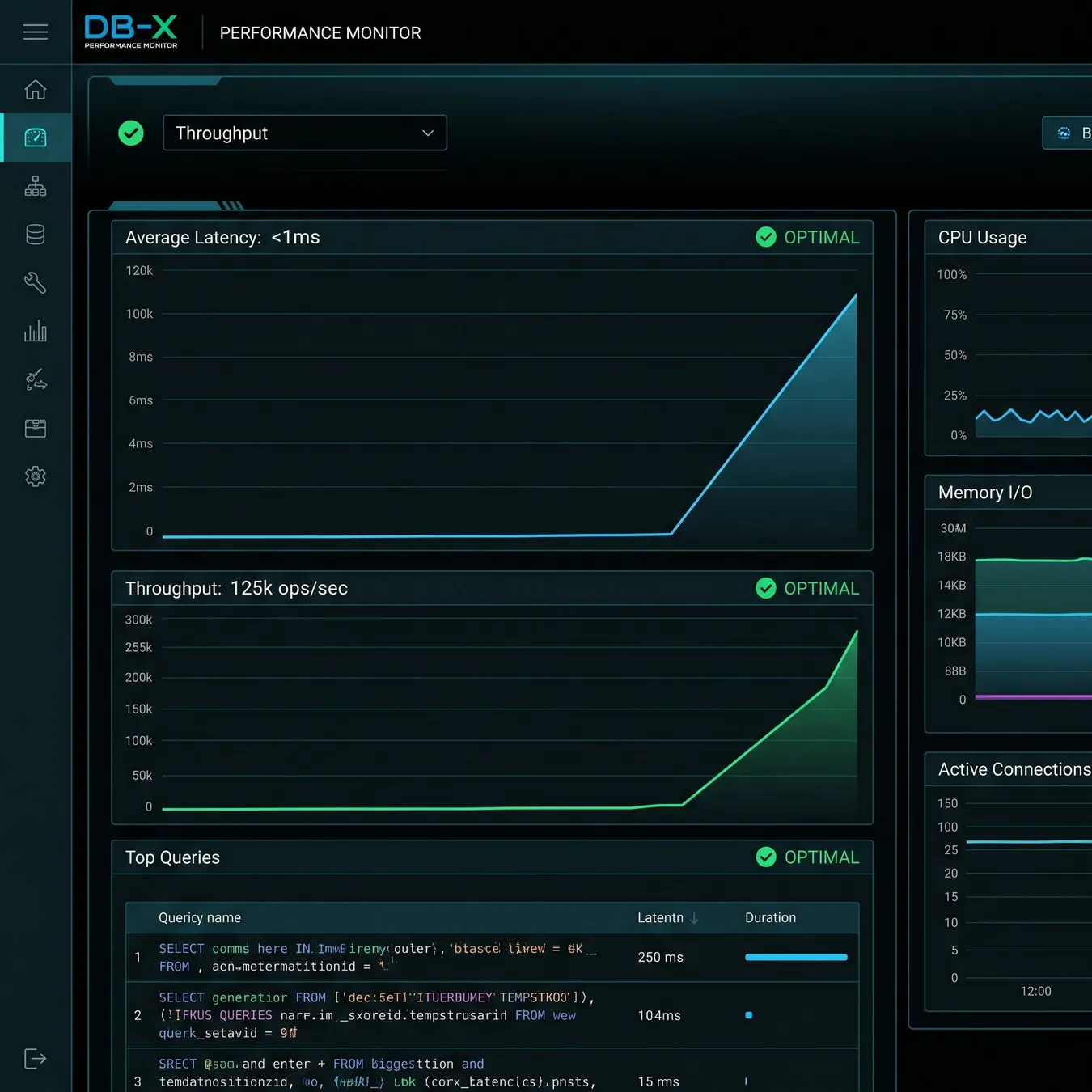1092x1092 pixels.
Task: Open the wrench tools sidebar icon
Action: (36, 283)
